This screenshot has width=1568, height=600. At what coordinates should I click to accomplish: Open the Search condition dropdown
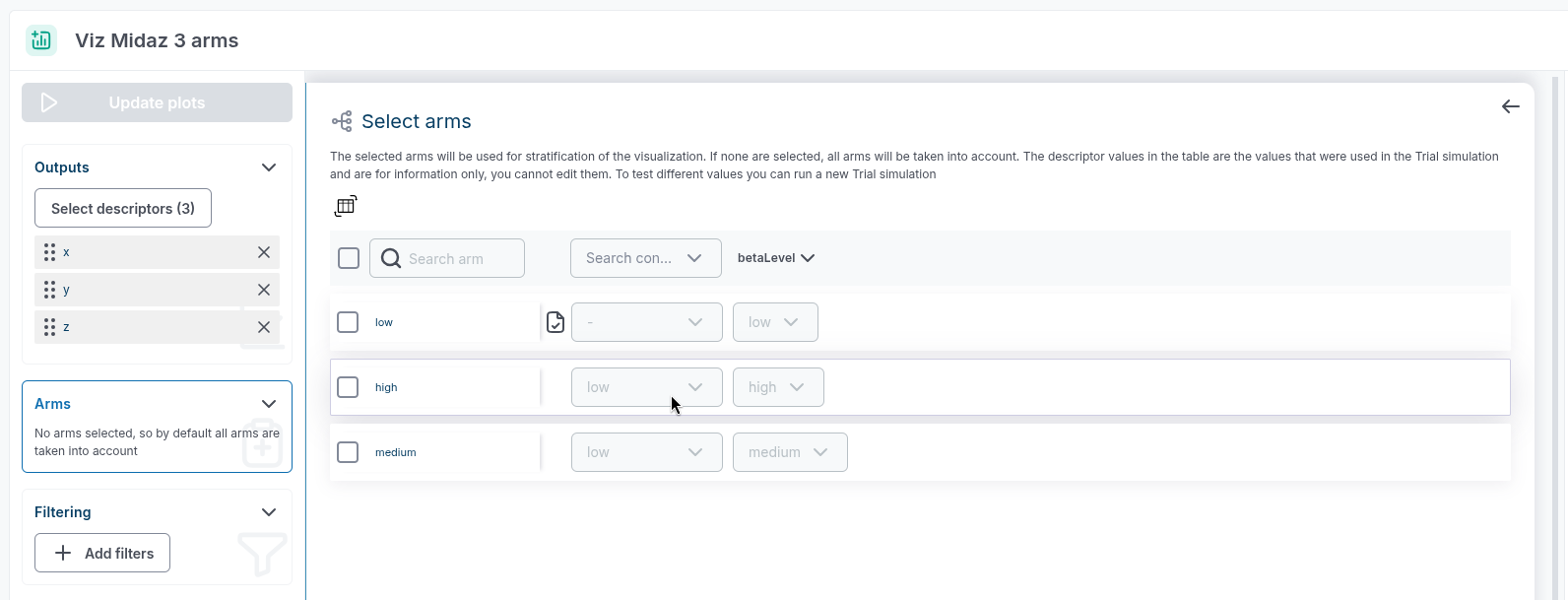point(645,257)
